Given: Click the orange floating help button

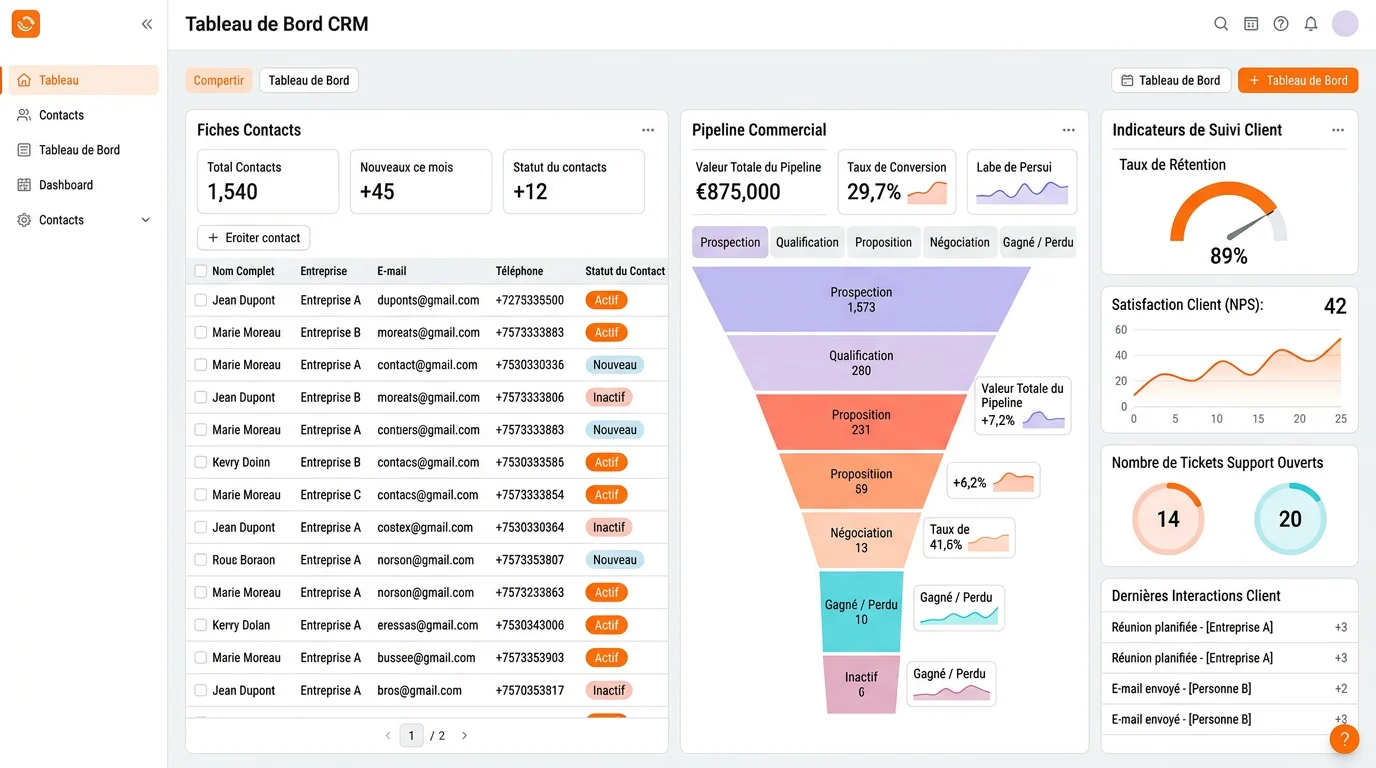Looking at the screenshot, I should point(1344,739).
